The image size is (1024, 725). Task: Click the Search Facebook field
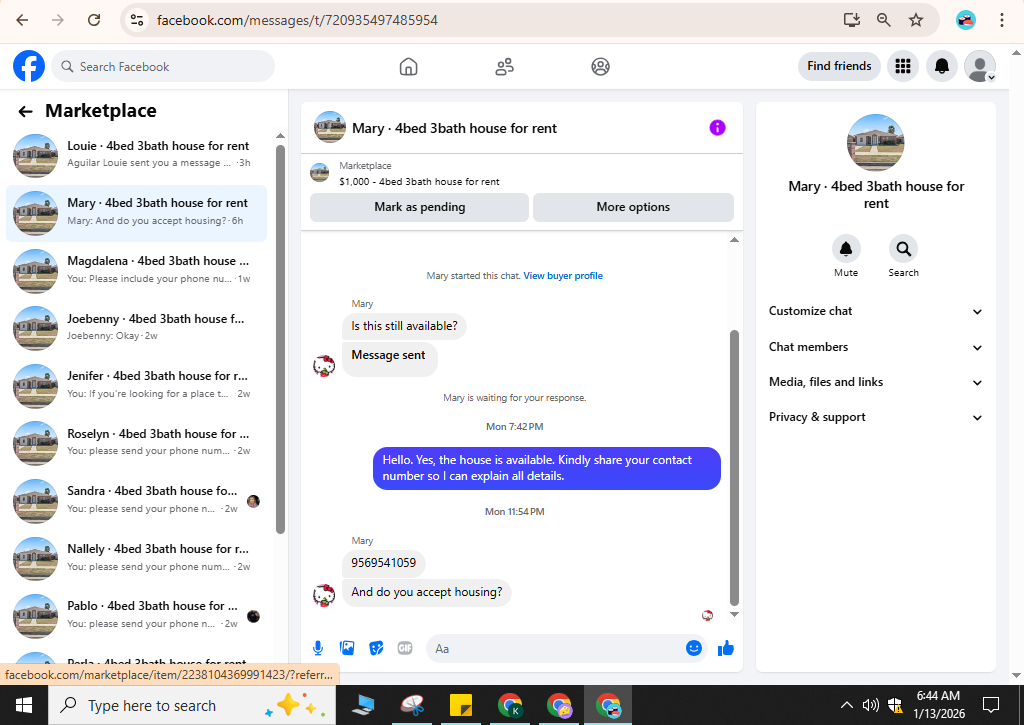click(163, 67)
